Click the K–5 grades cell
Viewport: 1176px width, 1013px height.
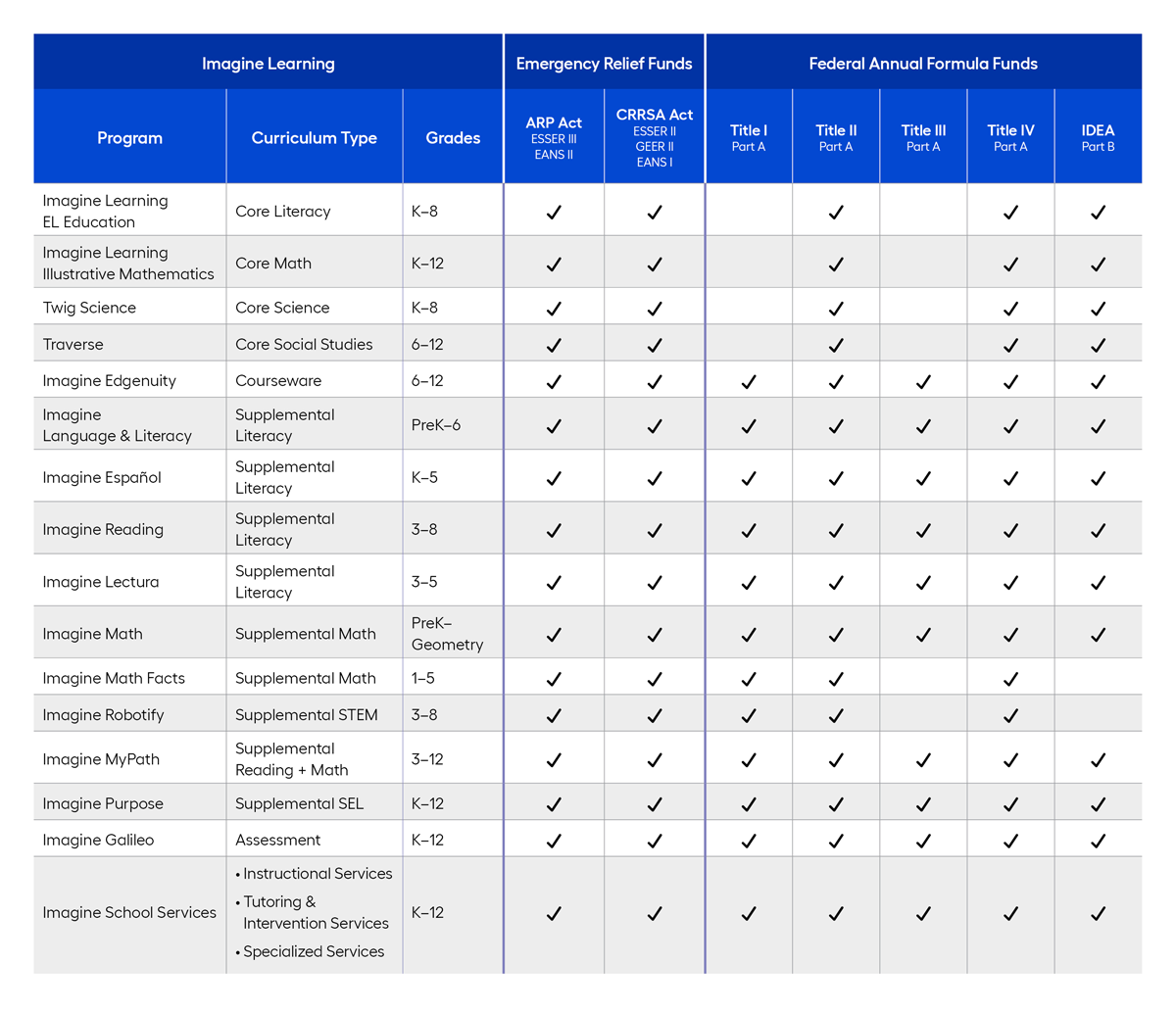coord(453,477)
